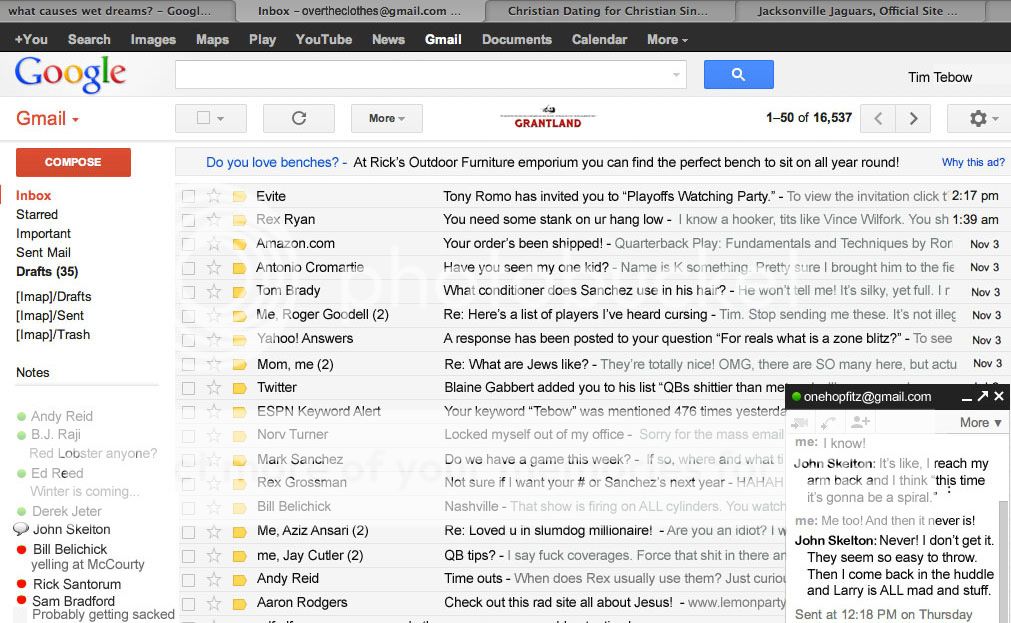
Task: Open the ESPN Keyword Alert email
Action: pos(480,411)
